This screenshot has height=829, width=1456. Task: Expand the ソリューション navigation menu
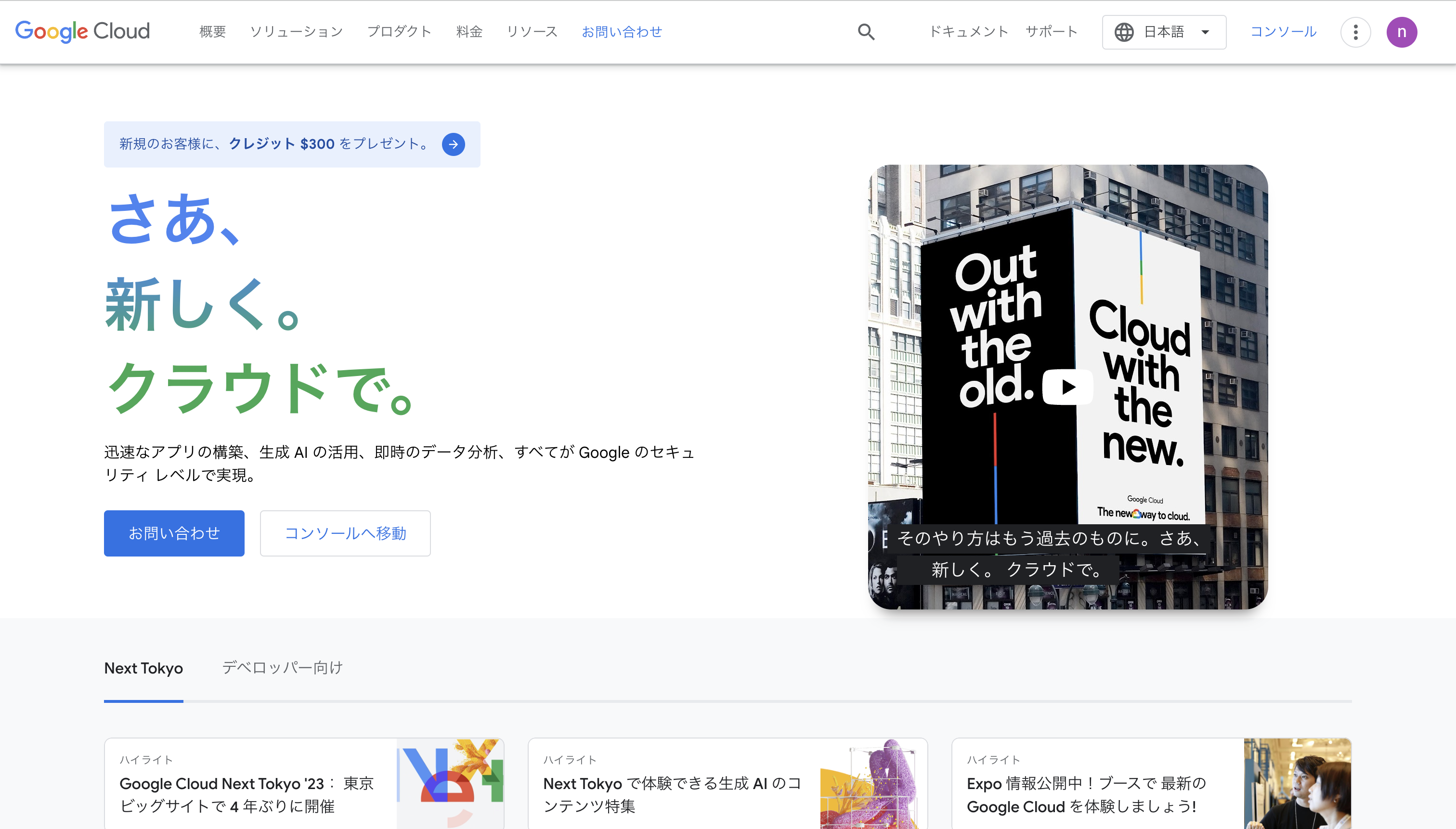click(x=296, y=32)
